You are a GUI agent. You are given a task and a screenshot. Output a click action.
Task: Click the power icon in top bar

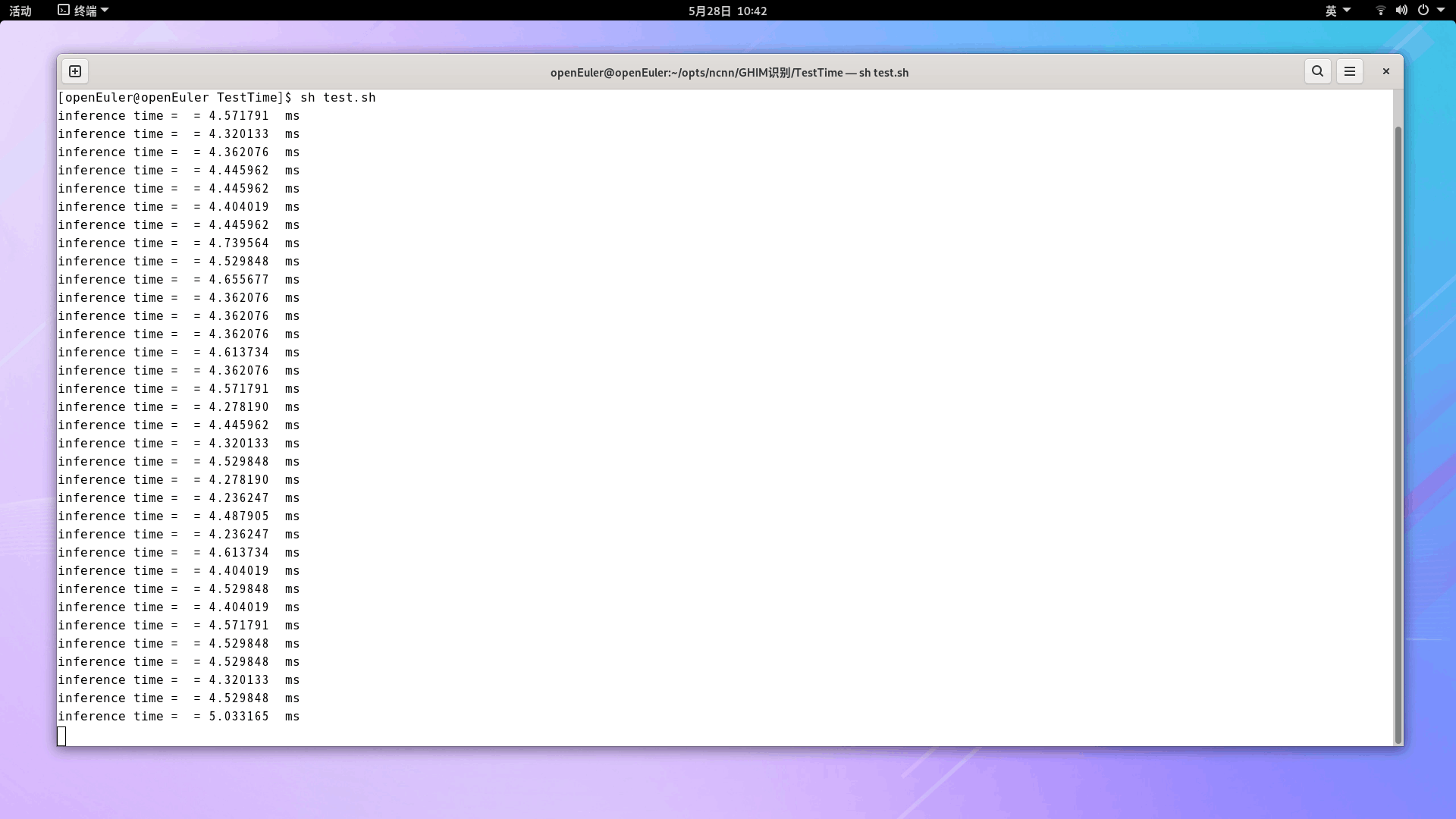[x=1423, y=11]
